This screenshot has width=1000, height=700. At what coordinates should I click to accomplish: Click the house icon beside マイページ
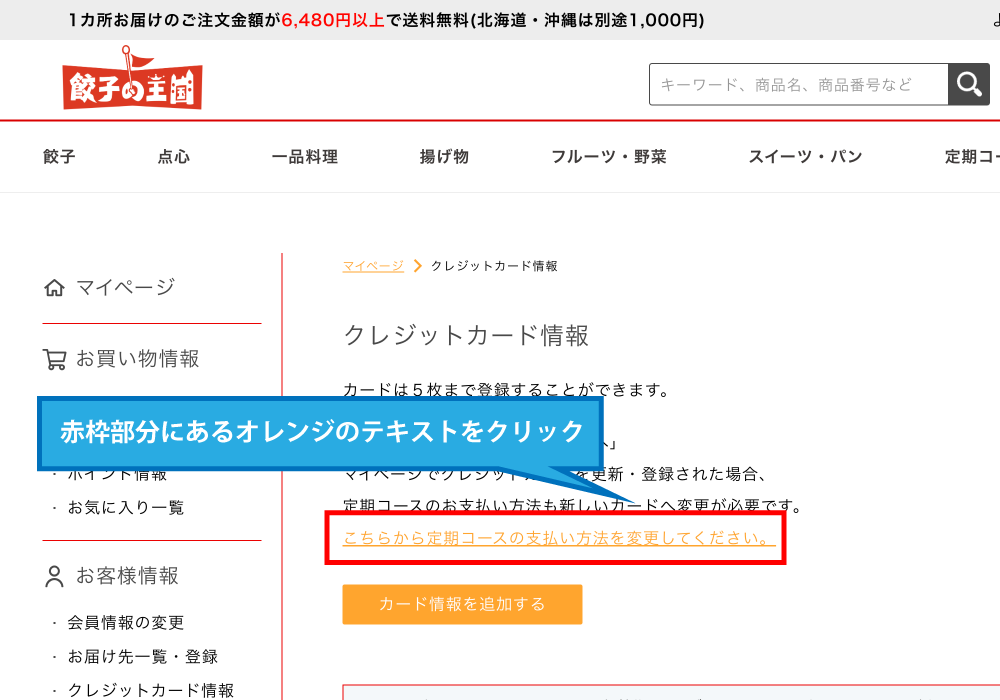[x=54, y=288]
